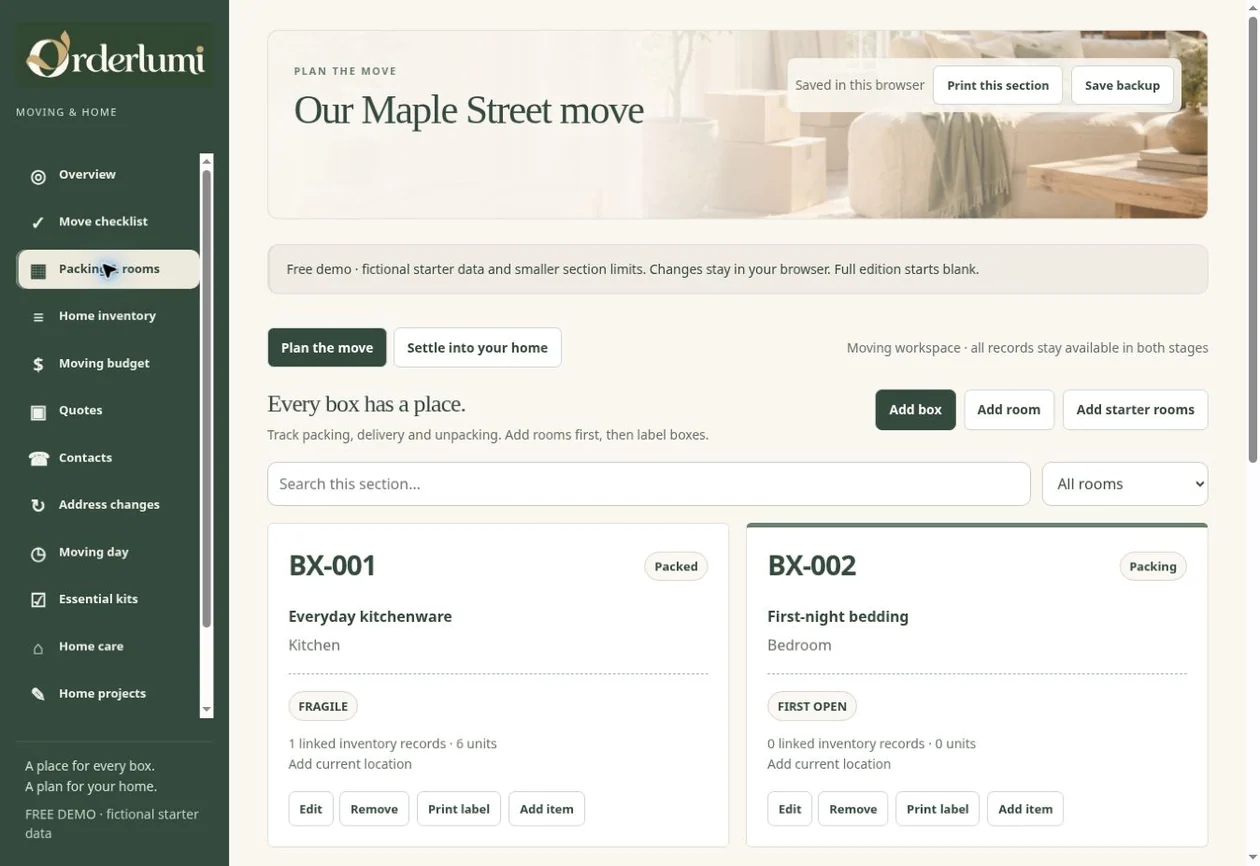This screenshot has height=866, width=1260.
Task: Click the BX-002 box number
Action: coord(812,566)
